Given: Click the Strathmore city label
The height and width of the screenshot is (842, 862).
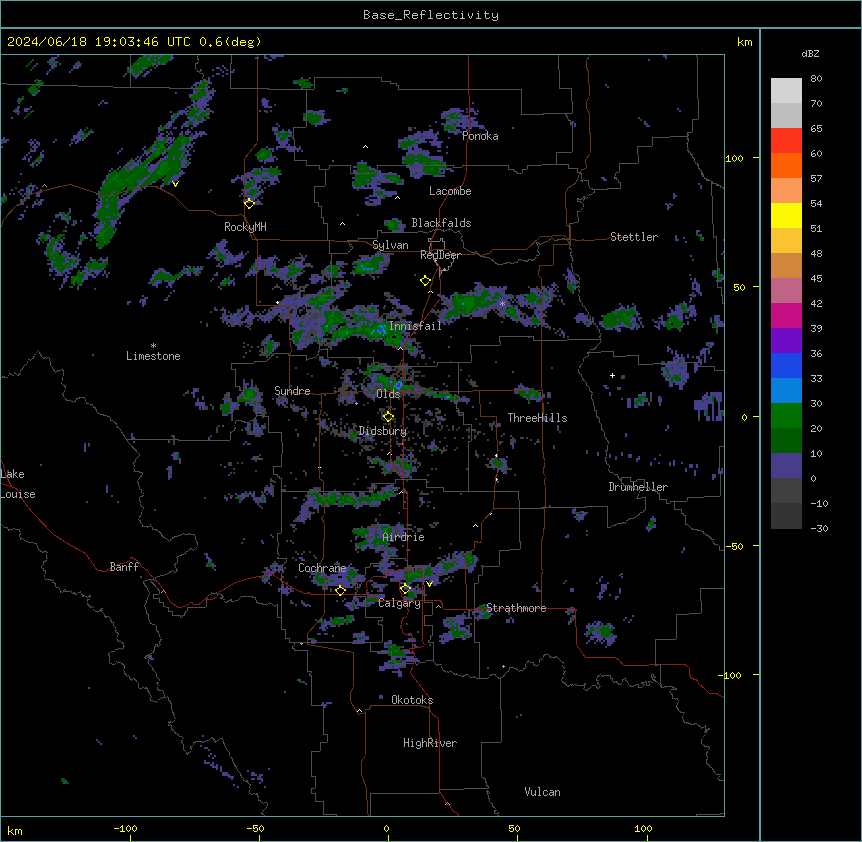Looking at the screenshot, I should (516, 608).
